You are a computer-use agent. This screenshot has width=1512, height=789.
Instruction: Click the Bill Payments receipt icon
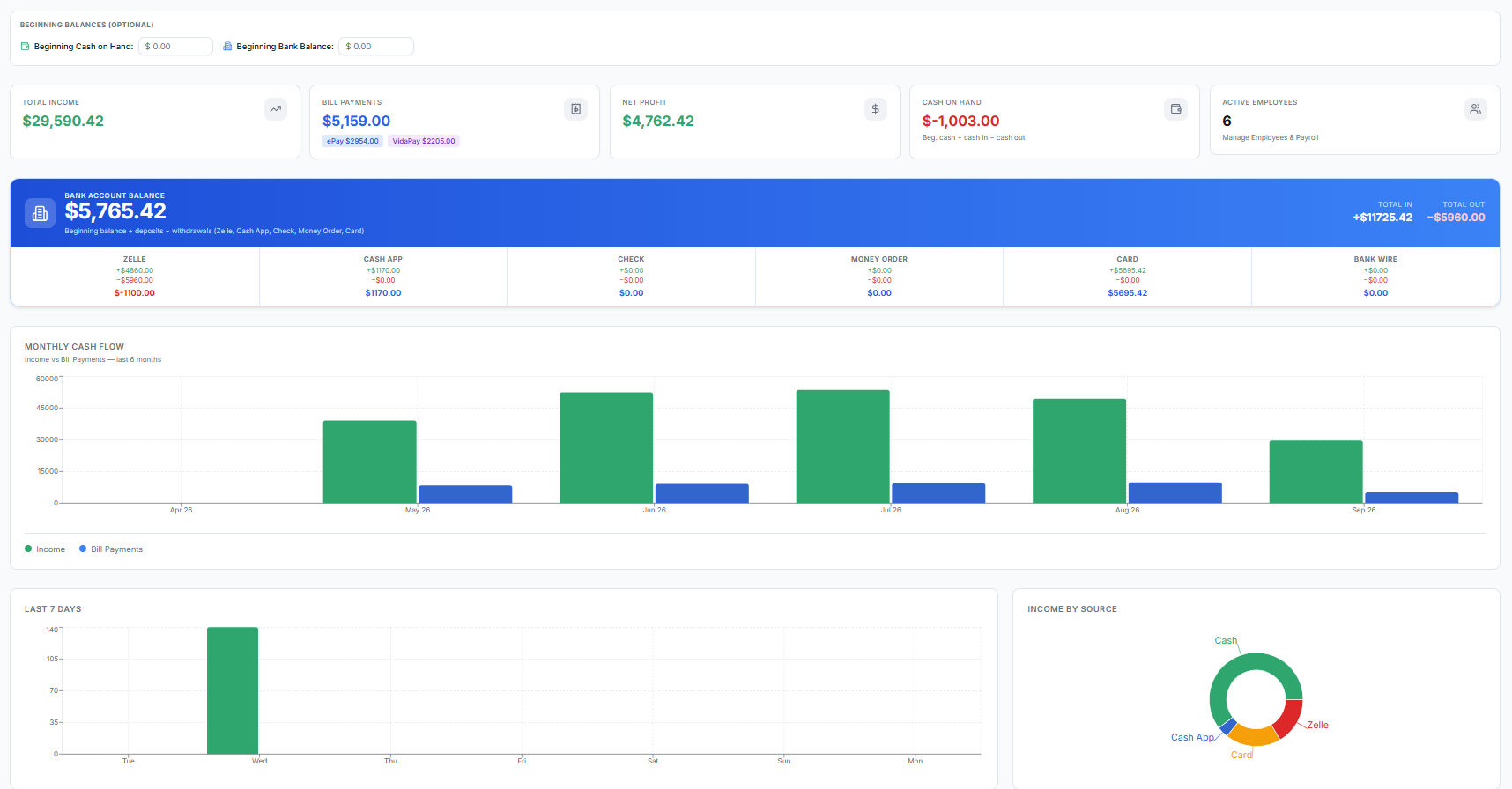click(575, 109)
